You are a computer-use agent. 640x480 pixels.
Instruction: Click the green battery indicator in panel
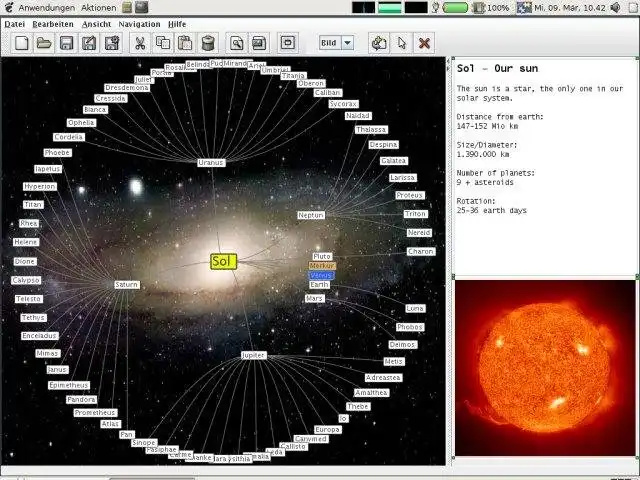(455, 7)
